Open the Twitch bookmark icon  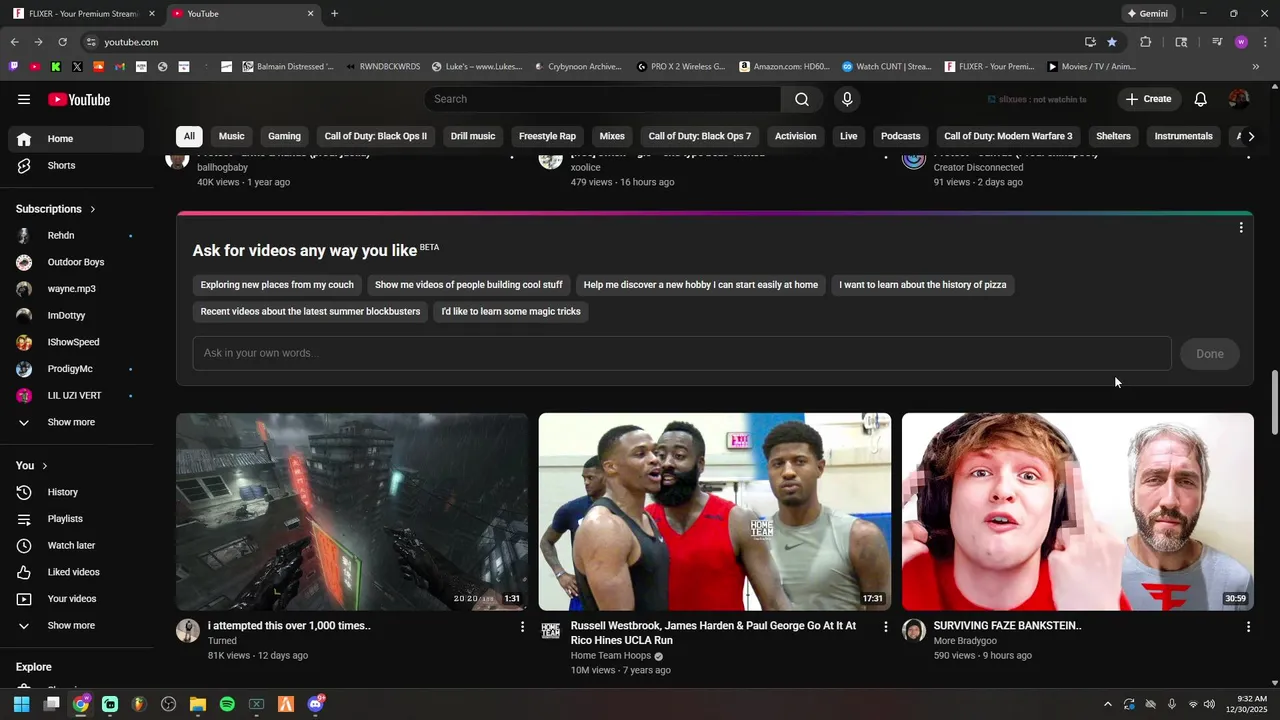pyautogui.click(x=13, y=67)
